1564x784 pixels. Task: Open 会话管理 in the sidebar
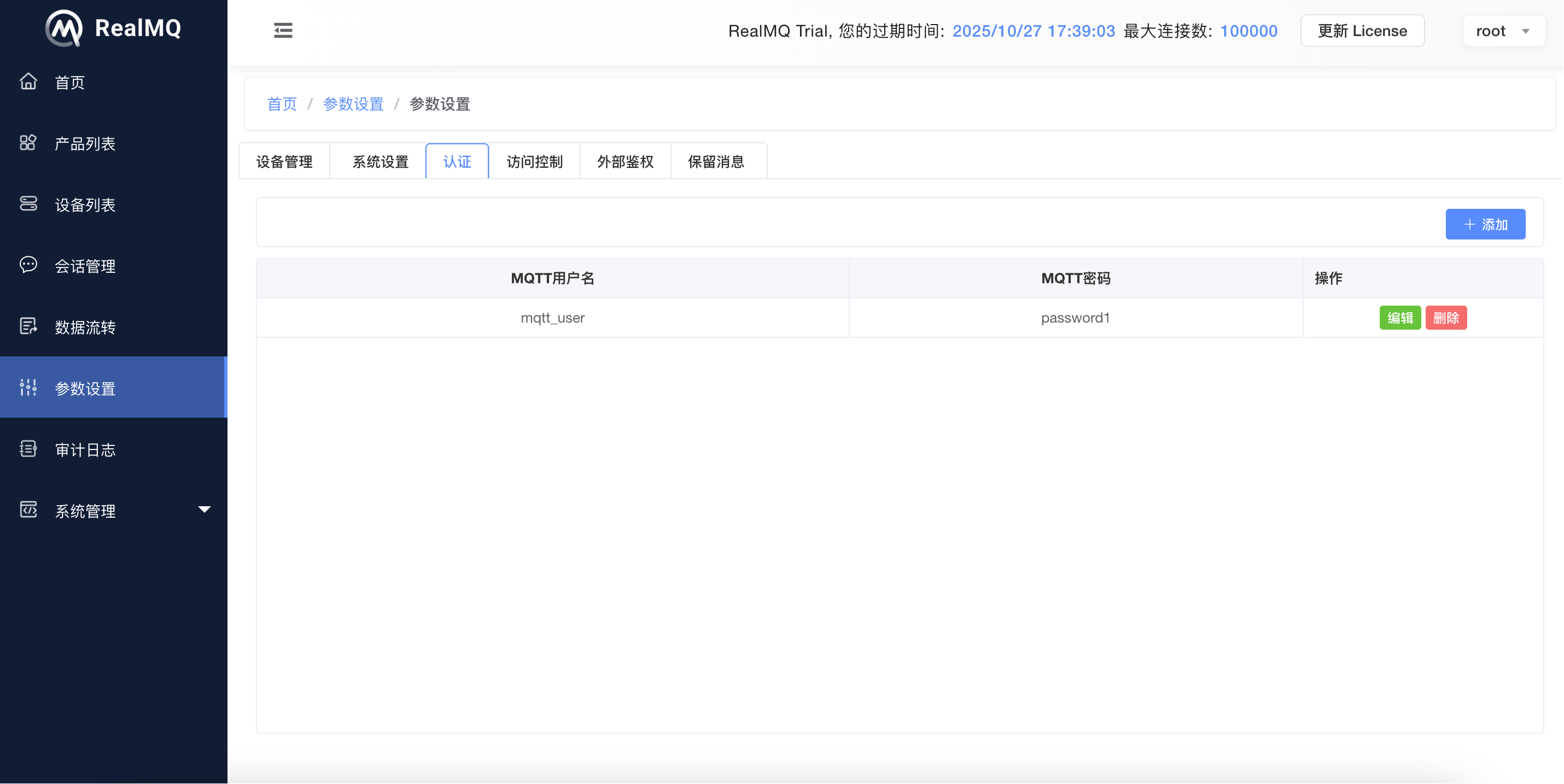(x=114, y=266)
